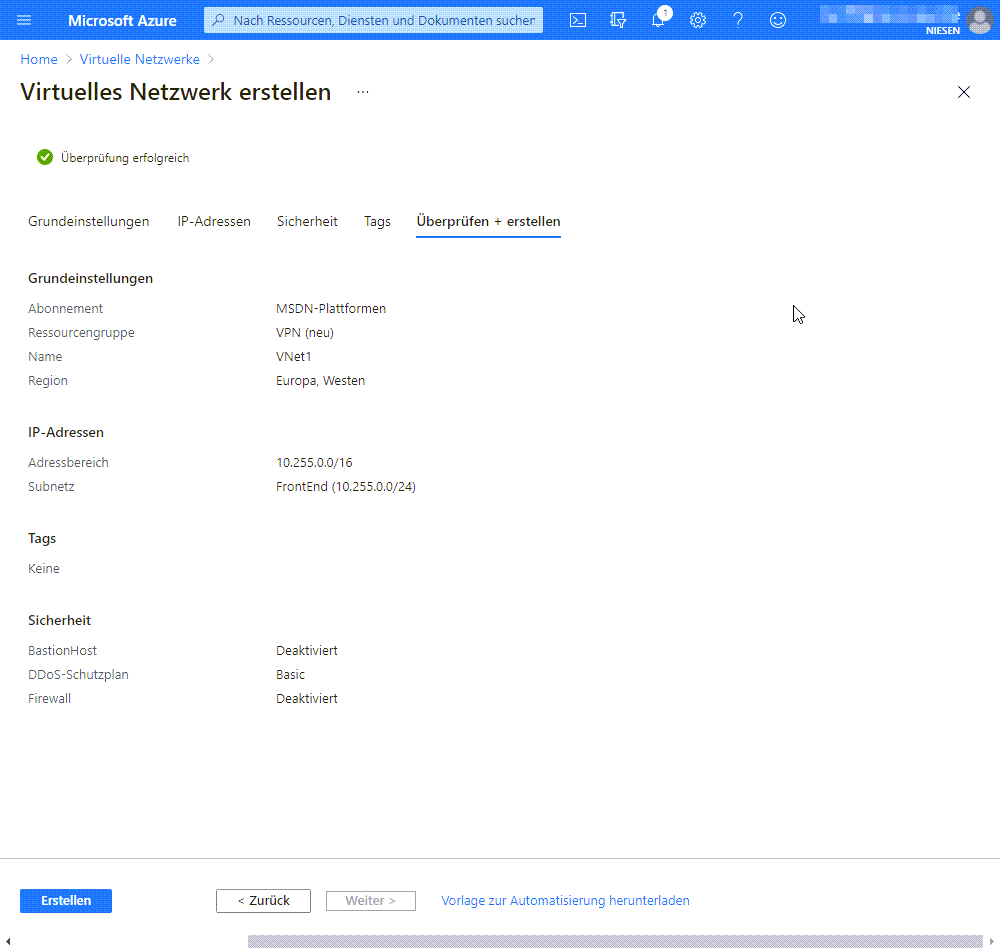Go to Home breadcrumb
Screen dimensions: 1000x950
(x=39, y=59)
